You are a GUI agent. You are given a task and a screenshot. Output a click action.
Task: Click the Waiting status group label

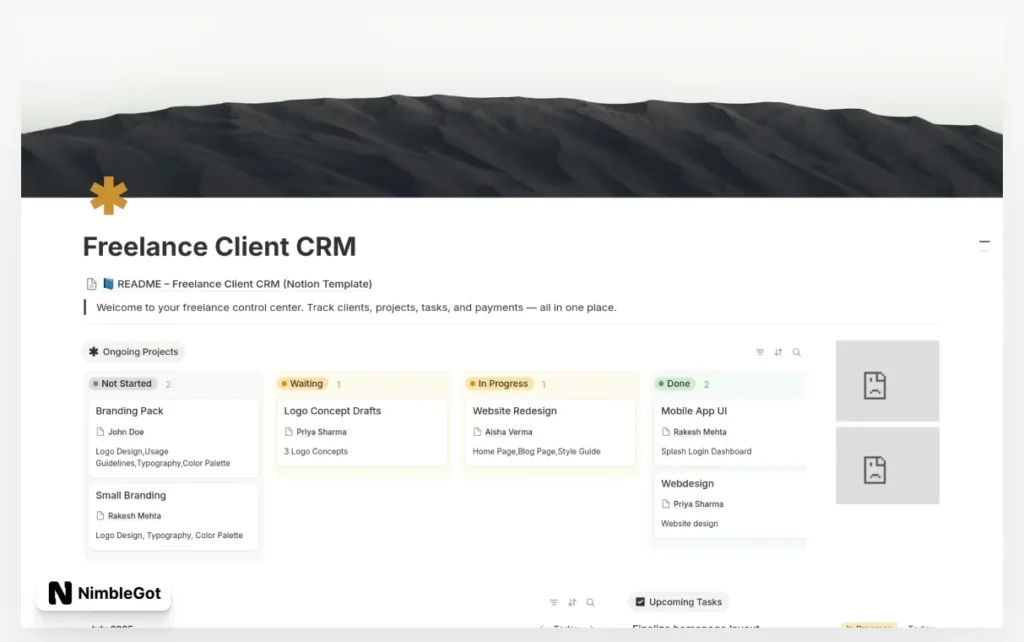302,383
